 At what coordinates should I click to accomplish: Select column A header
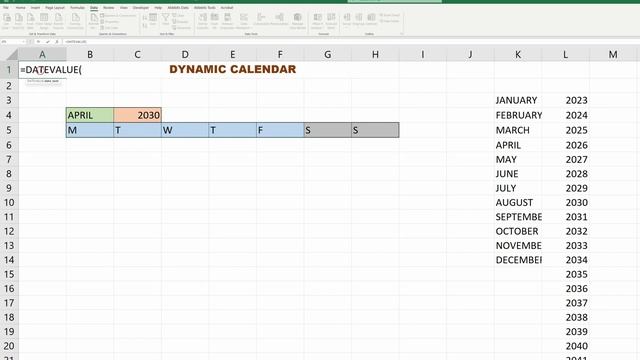[42, 54]
